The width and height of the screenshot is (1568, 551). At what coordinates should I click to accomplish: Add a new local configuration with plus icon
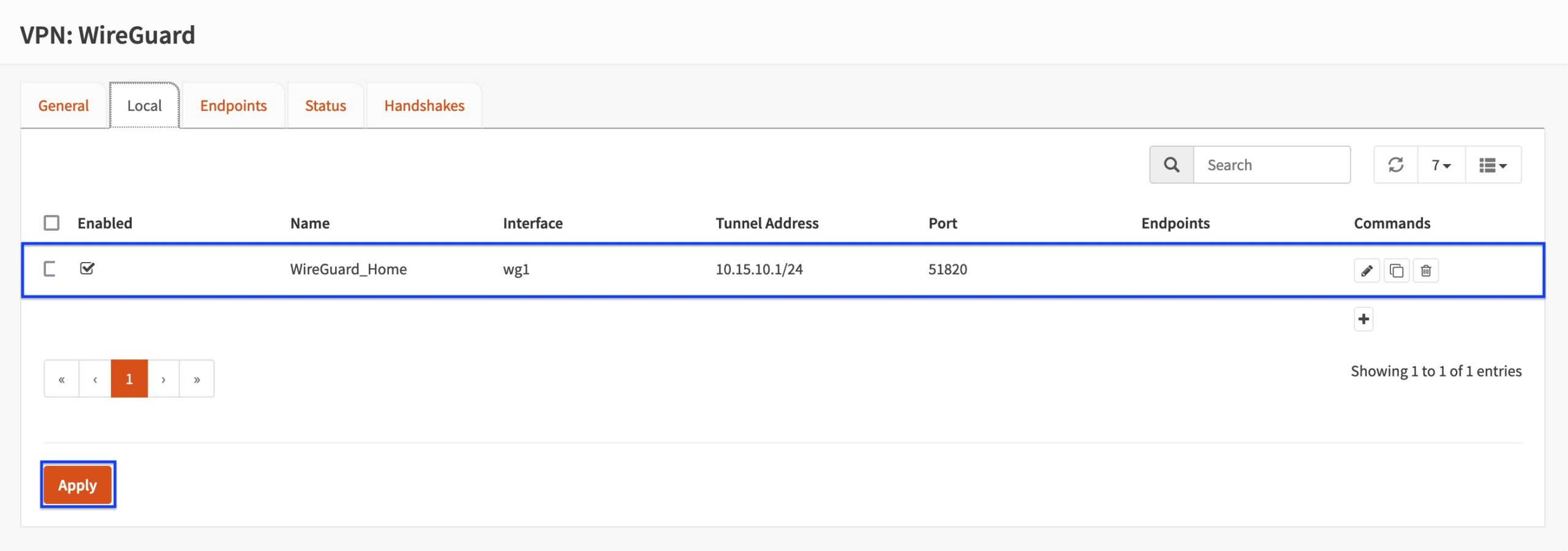pyautogui.click(x=1363, y=319)
